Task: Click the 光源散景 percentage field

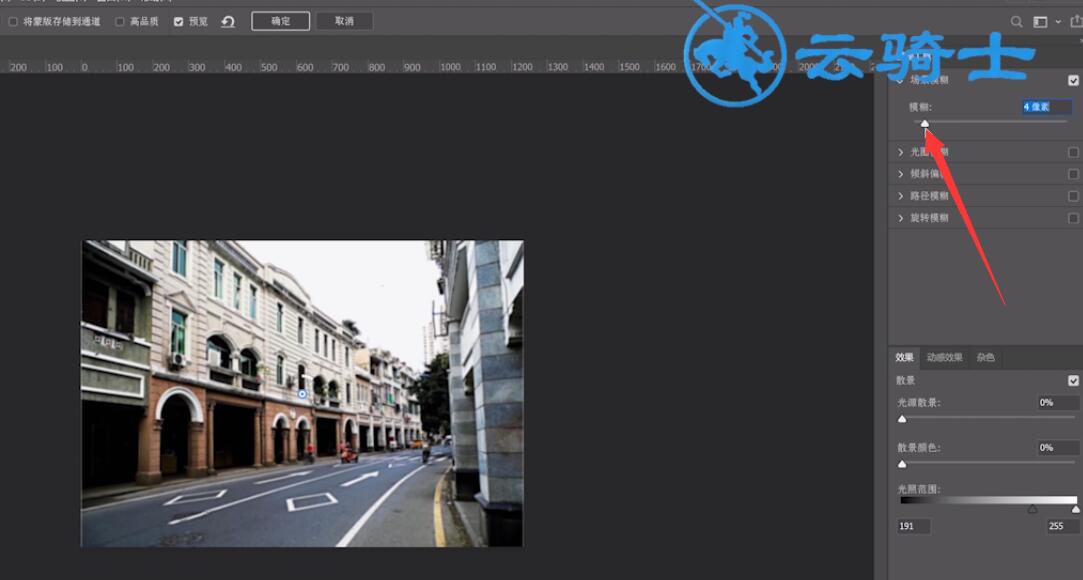Action: (x=1059, y=403)
